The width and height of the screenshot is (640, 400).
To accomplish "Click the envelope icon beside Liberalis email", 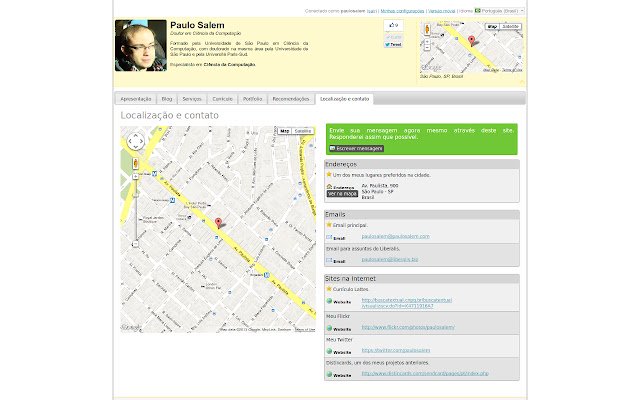I will (x=329, y=260).
